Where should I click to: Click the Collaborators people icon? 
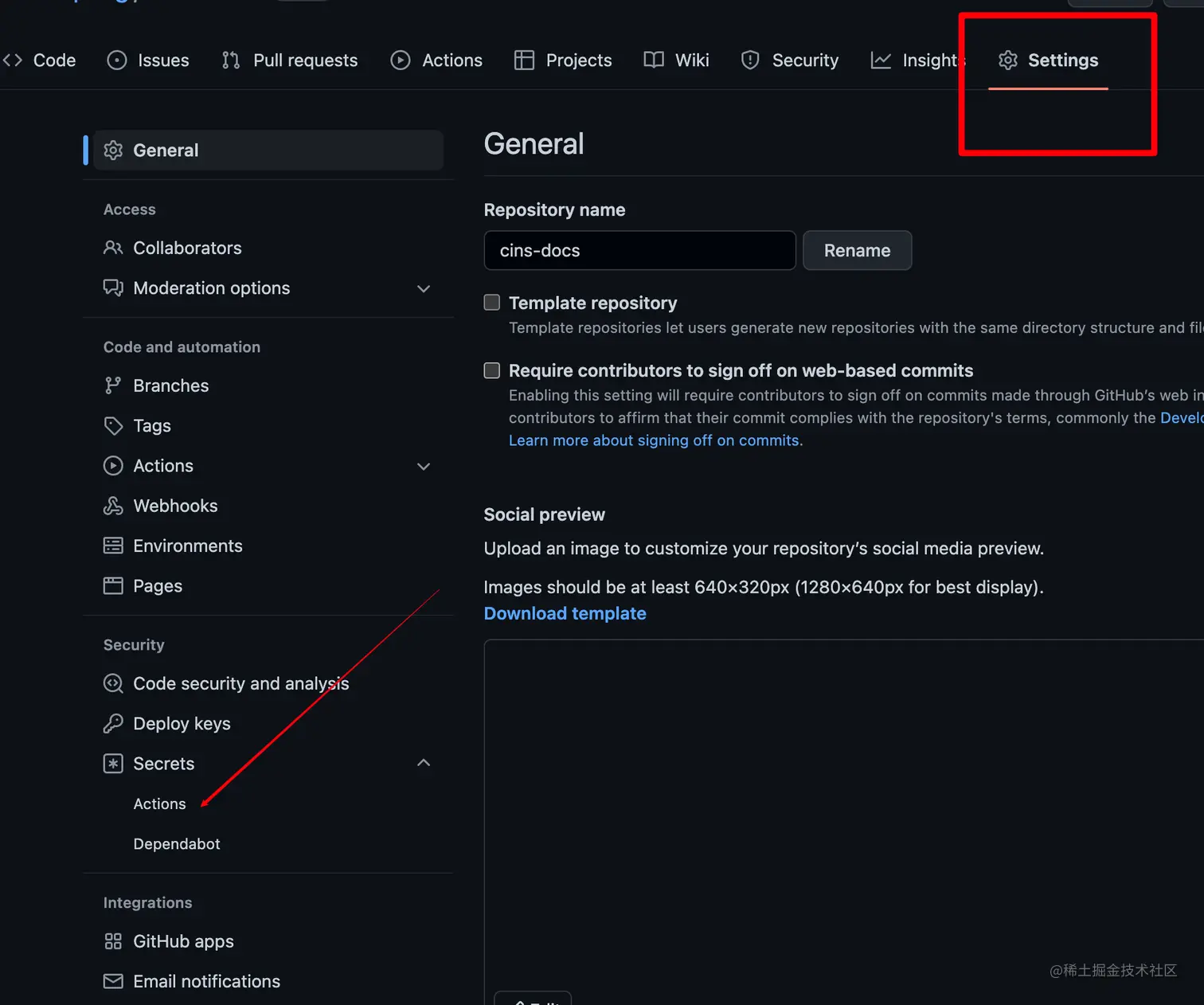[x=113, y=248]
